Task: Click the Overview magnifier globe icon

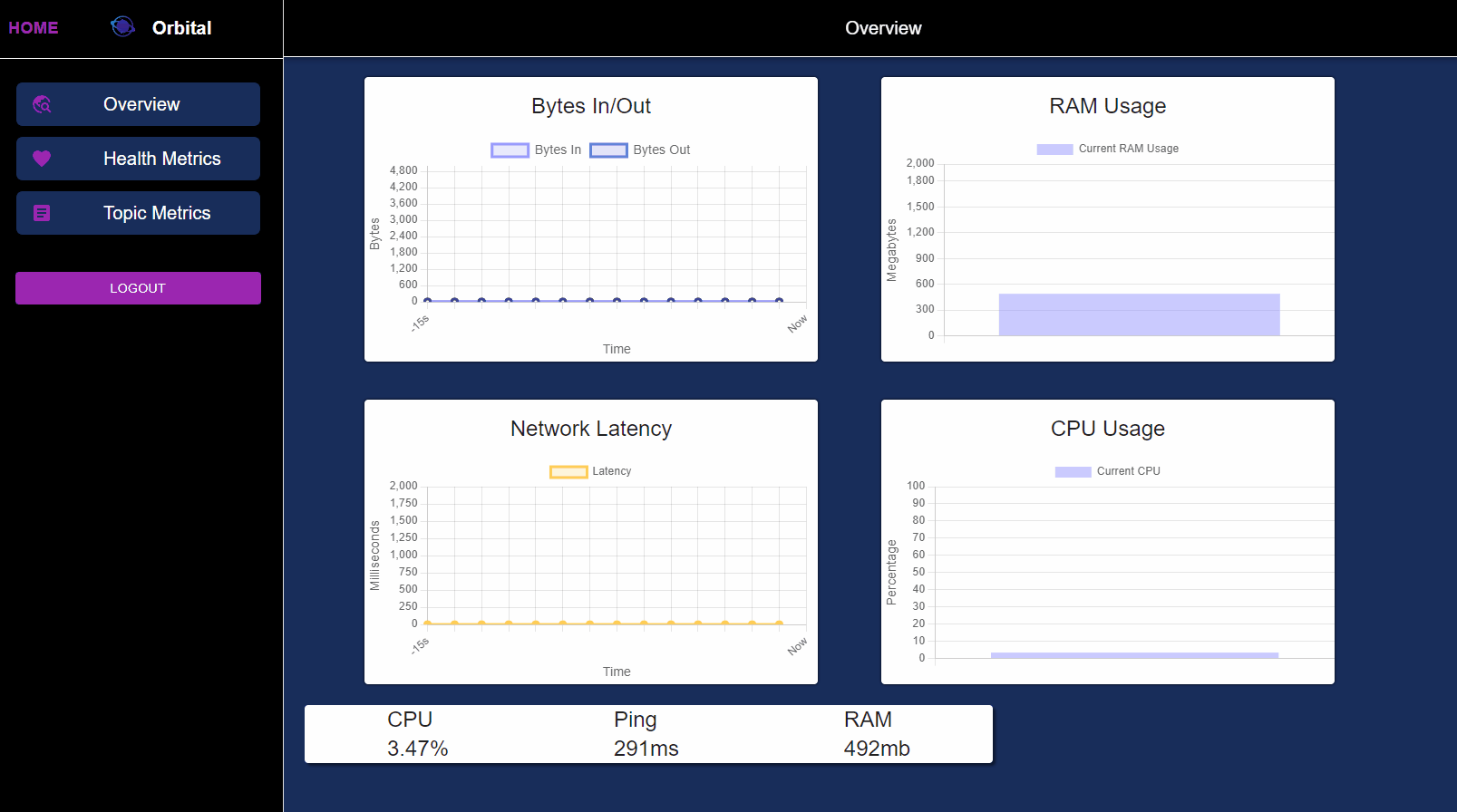Action: 42,104
